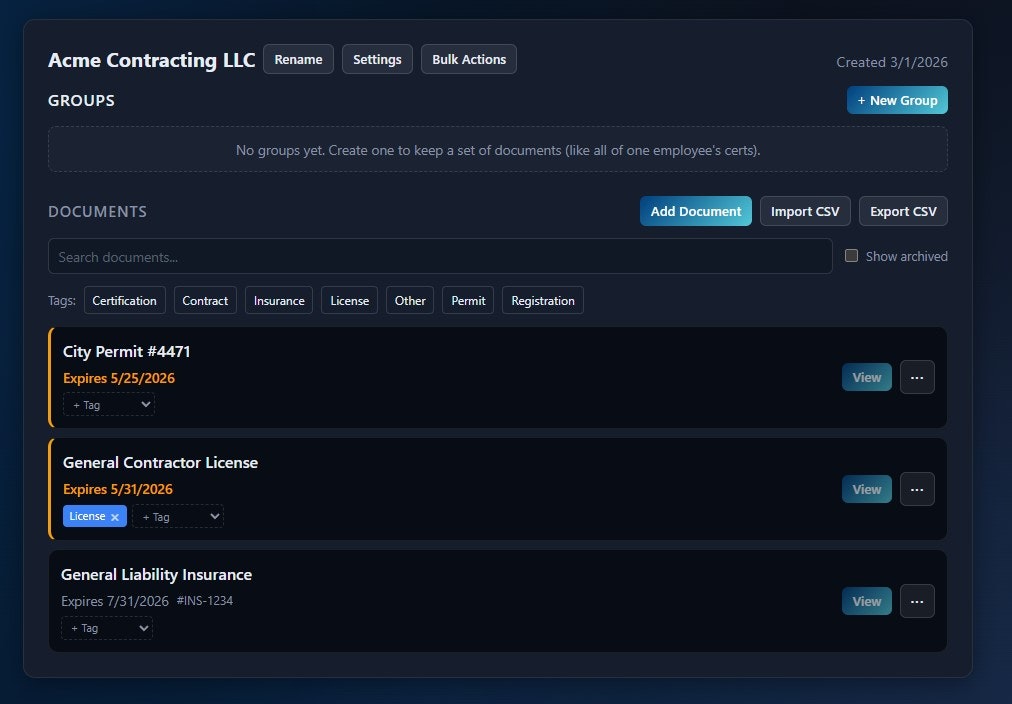Open the Settings button
Screen dimensions: 1012x704
pyautogui.click(x=377, y=59)
